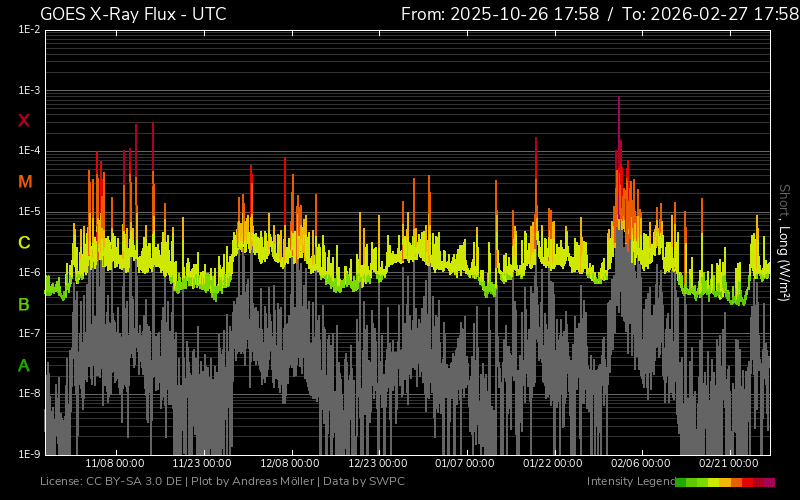Click the green B flare class label
The height and width of the screenshot is (500, 800).
pyautogui.click(x=24, y=304)
